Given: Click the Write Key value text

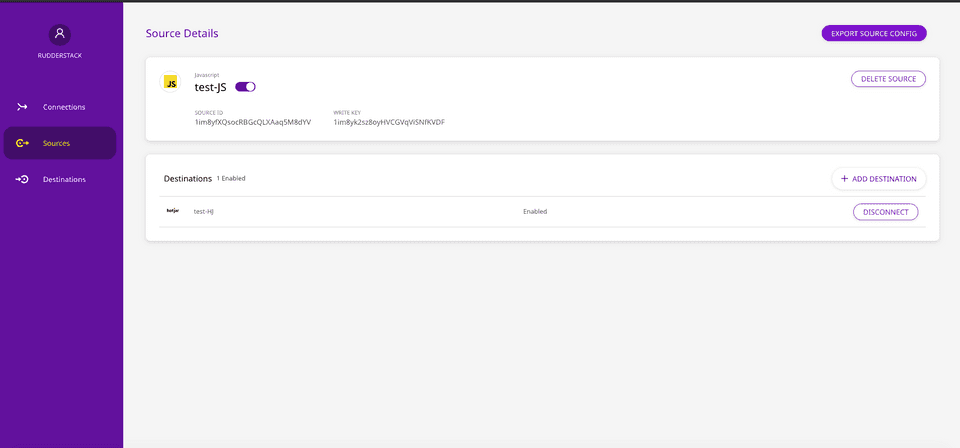Looking at the screenshot, I should [x=389, y=122].
